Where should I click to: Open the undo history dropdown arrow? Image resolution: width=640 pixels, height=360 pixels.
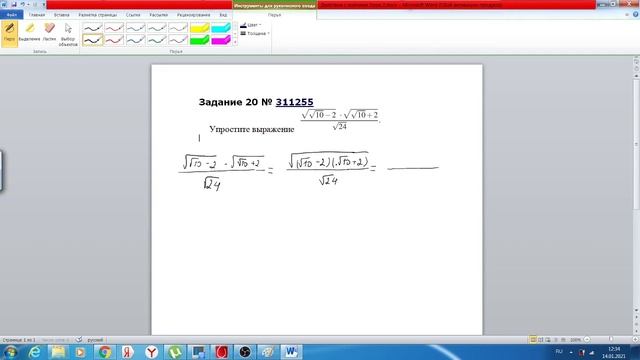click(x=28, y=4)
